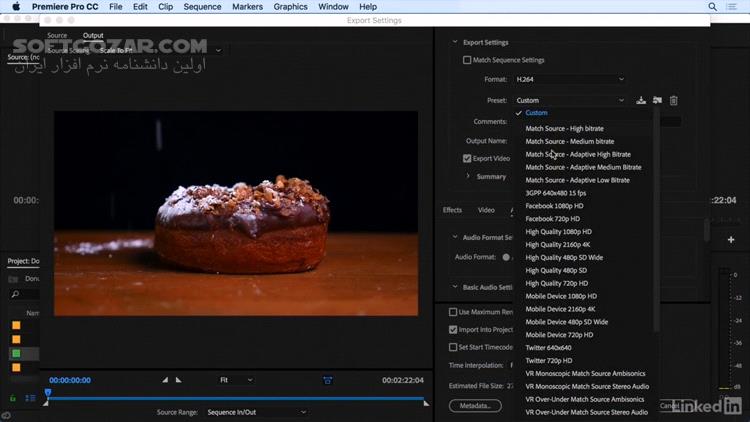Click the Set In Point marker icon
Screen dimensions: 750x422
click(165, 380)
